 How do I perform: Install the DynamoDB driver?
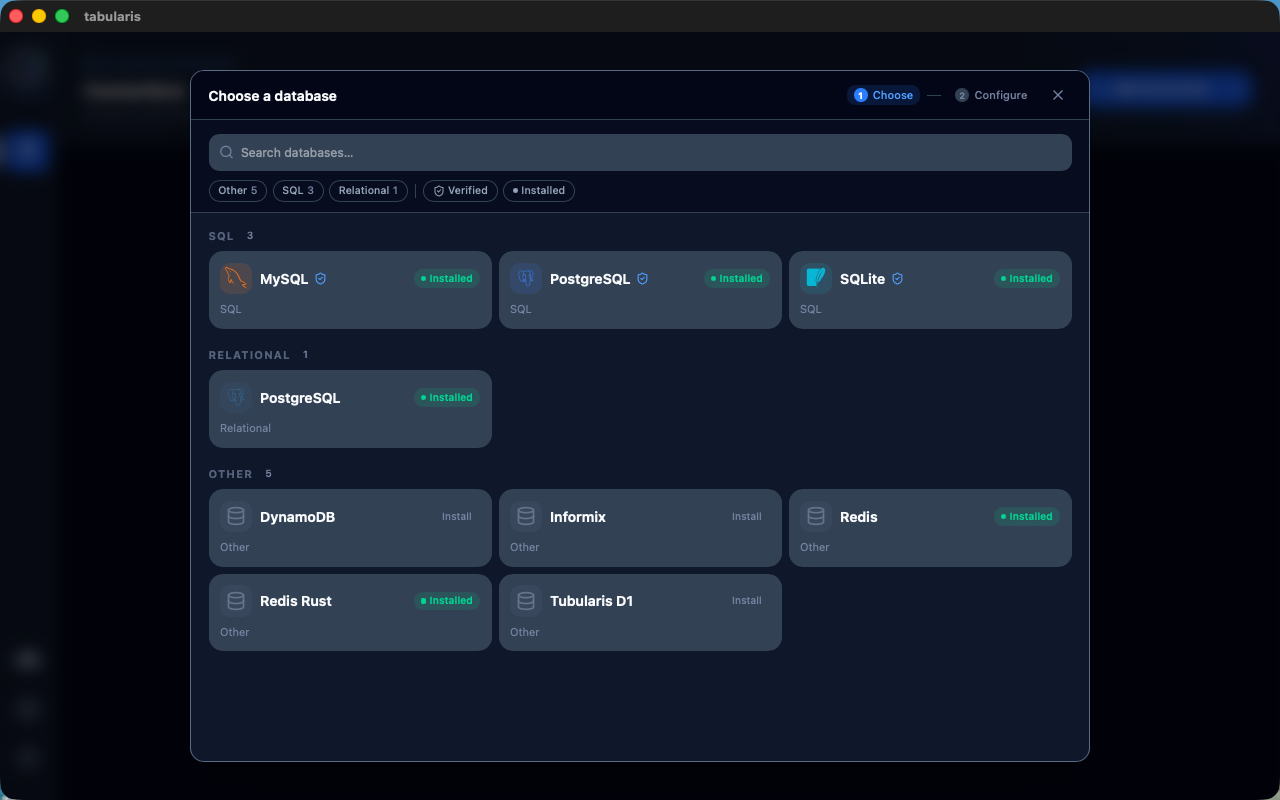(457, 517)
